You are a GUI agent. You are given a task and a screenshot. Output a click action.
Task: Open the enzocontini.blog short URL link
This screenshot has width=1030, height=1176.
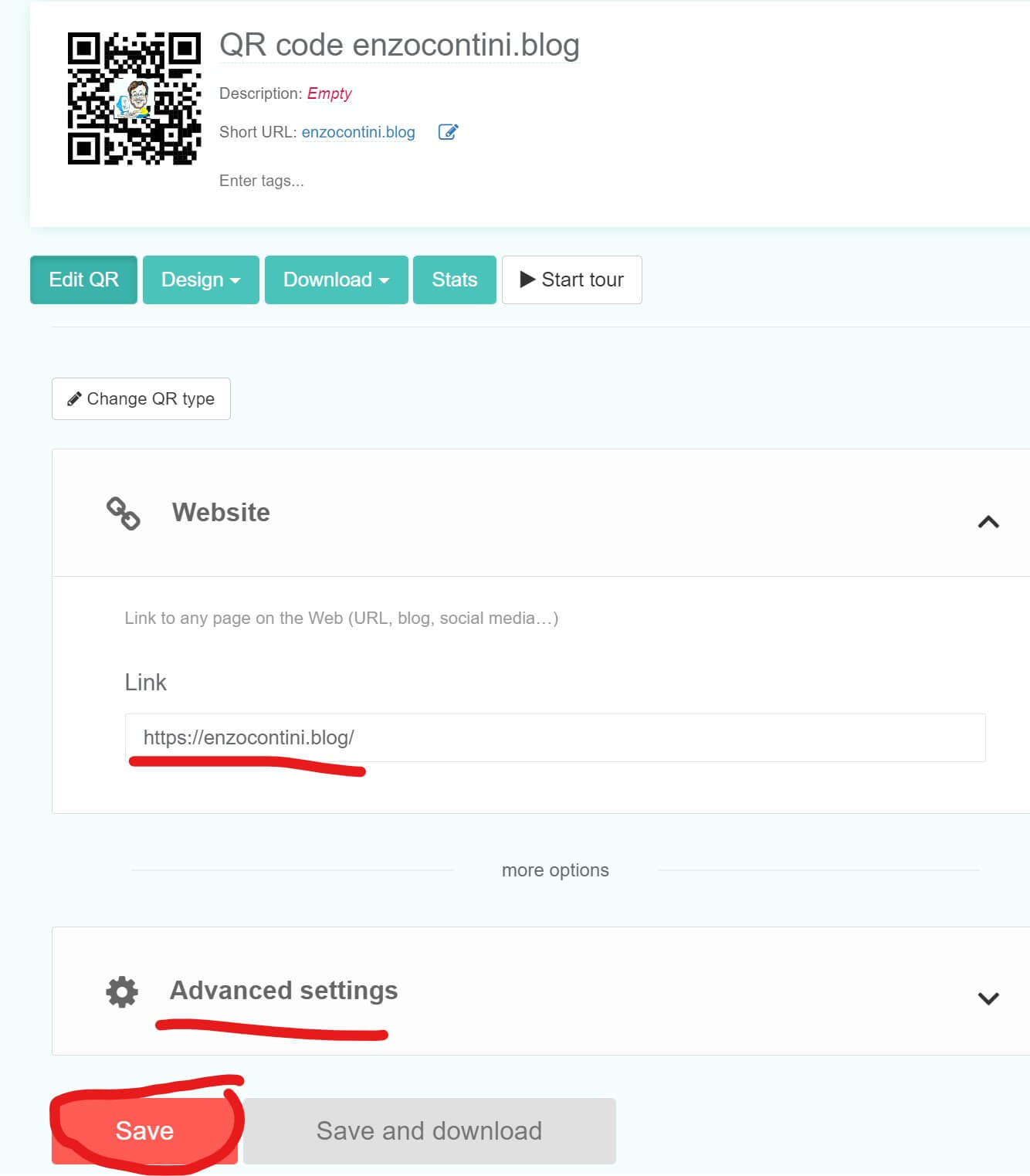tap(358, 132)
